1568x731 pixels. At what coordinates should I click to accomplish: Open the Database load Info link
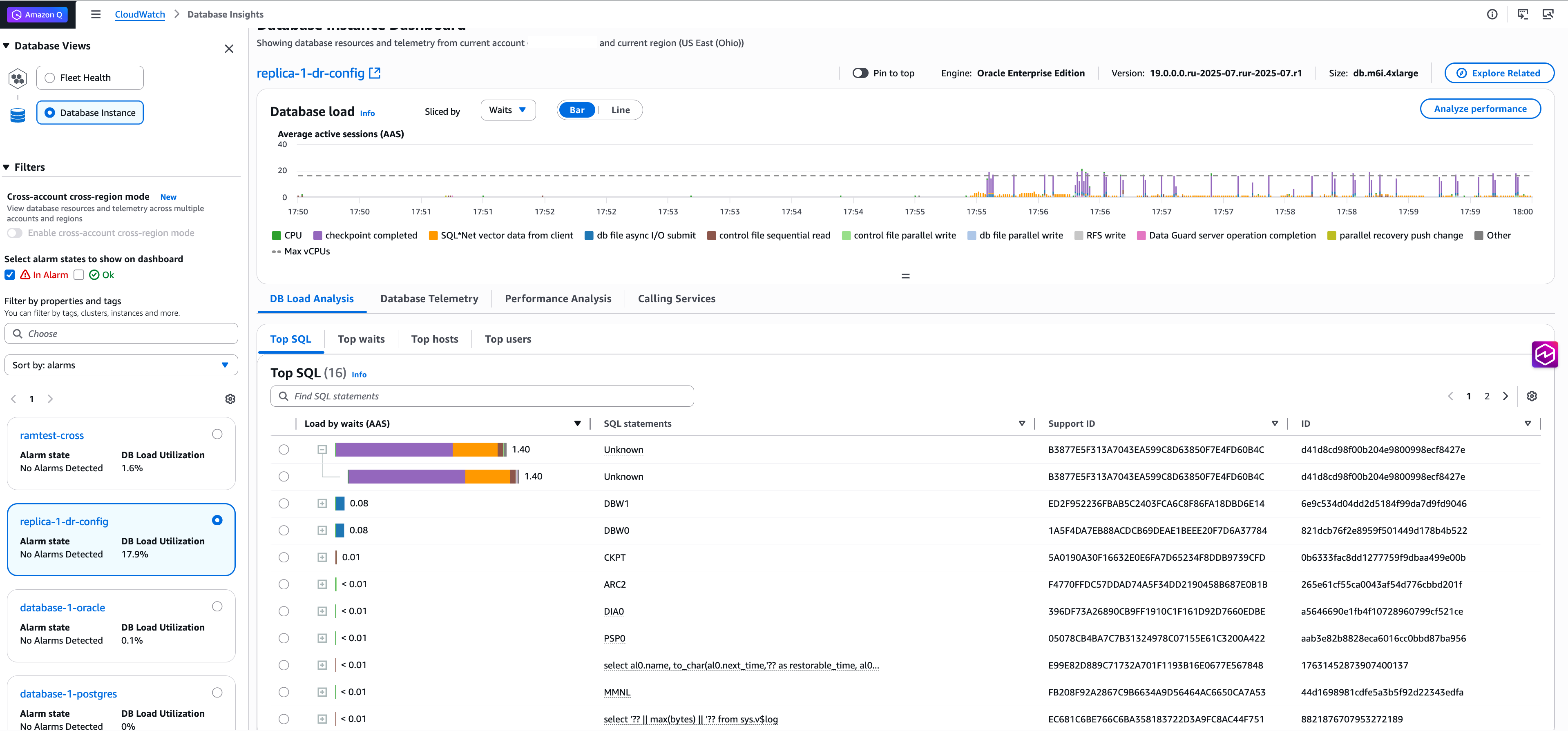click(367, 113)
